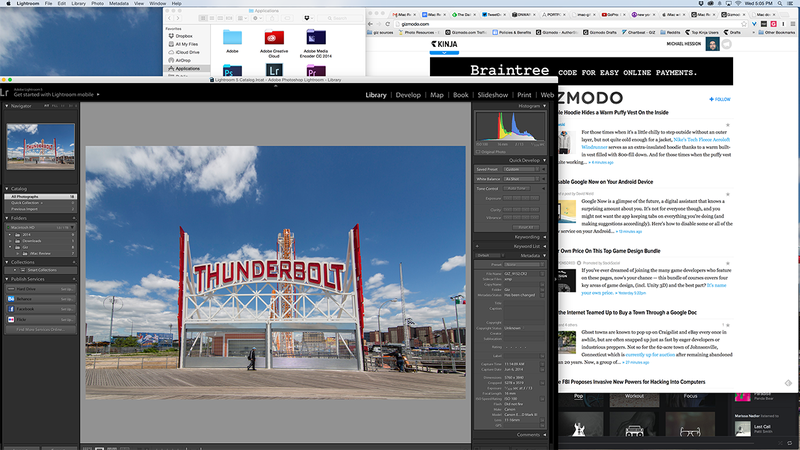Open Photoshop app icon in Finder

pyautogui.click(x=232, y=70)
